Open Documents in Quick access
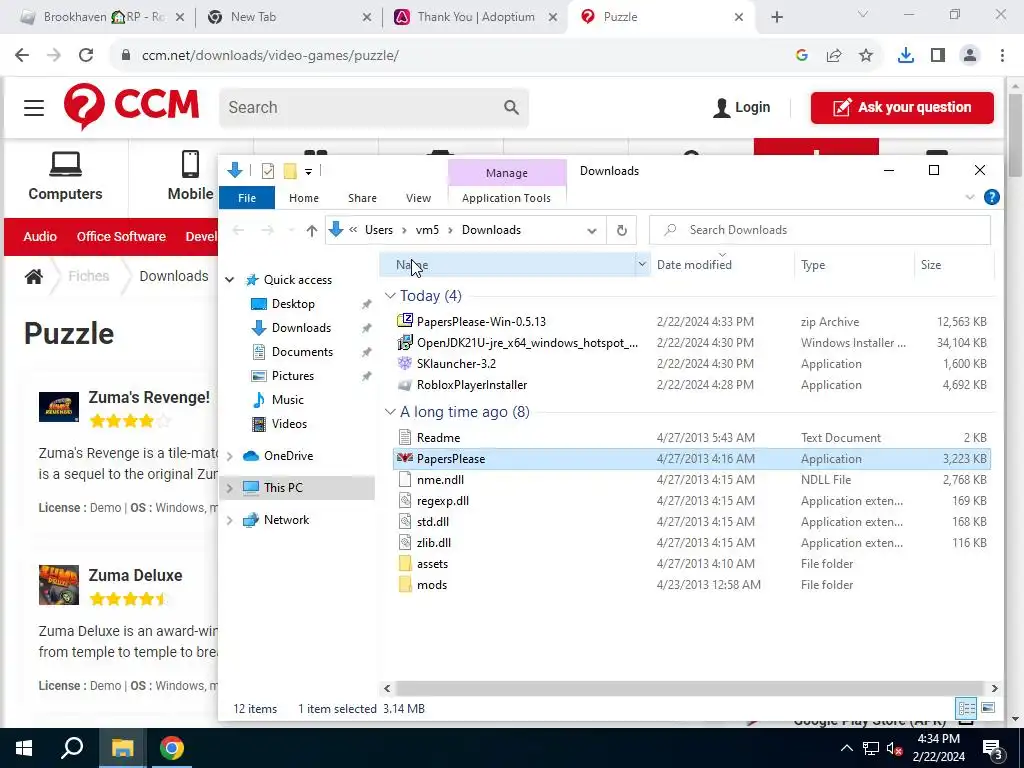This screenshot has height=768, width=1024. tap(302, 352)
